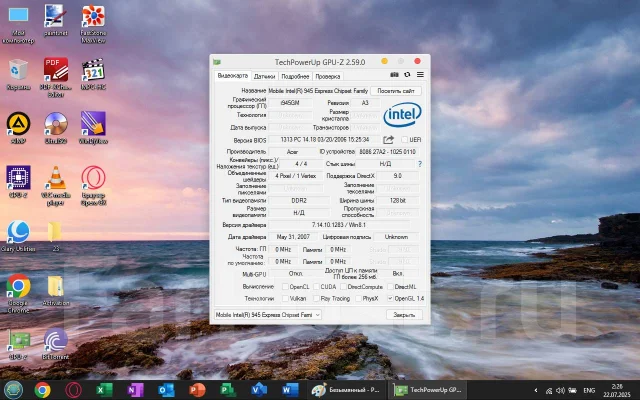Image resolution: width=640 pixels, height=400 pixels.
Task: Click the Chrome icon in the taskbar
Action: point(42,390)
